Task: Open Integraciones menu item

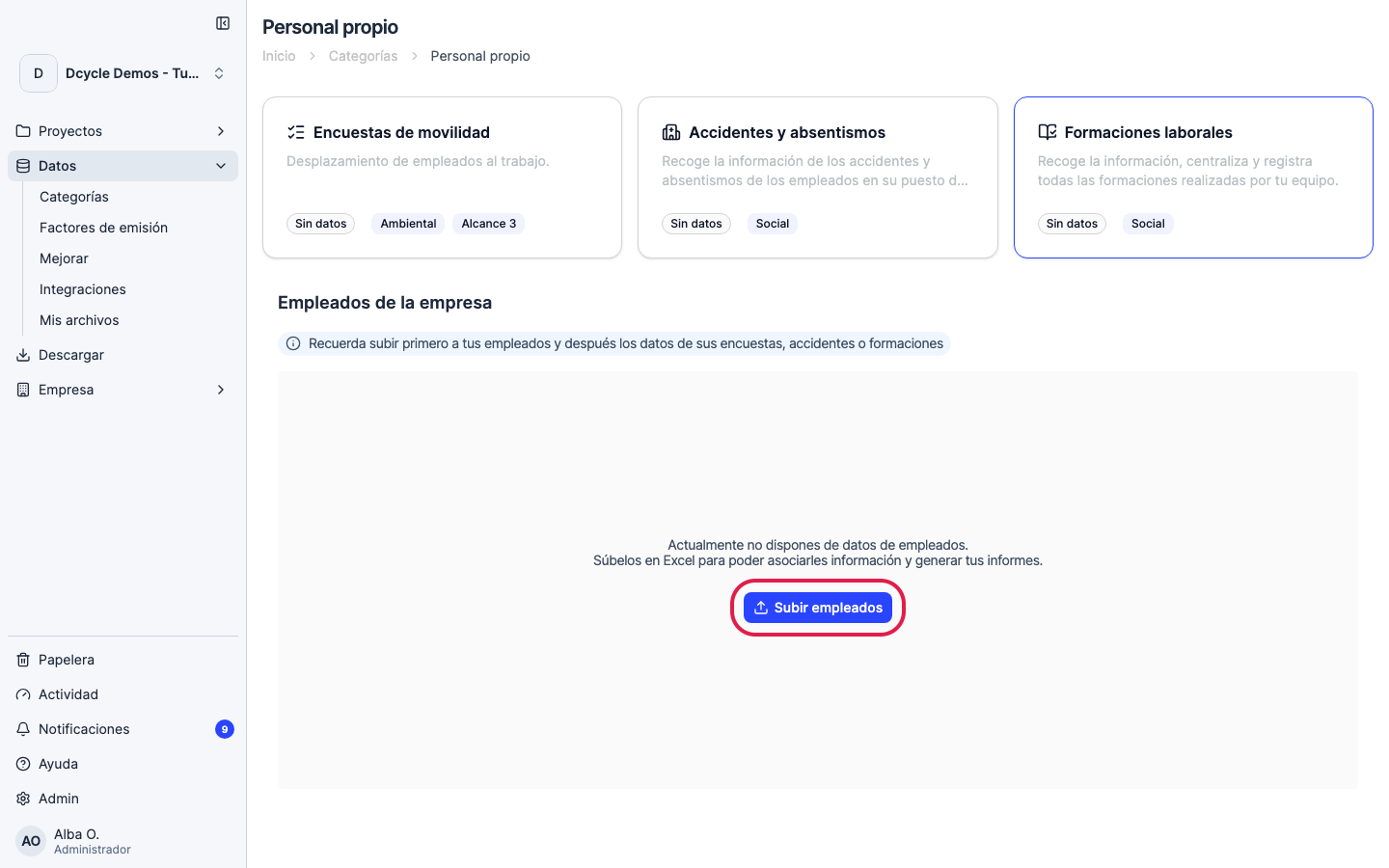Action: (83, 289)
